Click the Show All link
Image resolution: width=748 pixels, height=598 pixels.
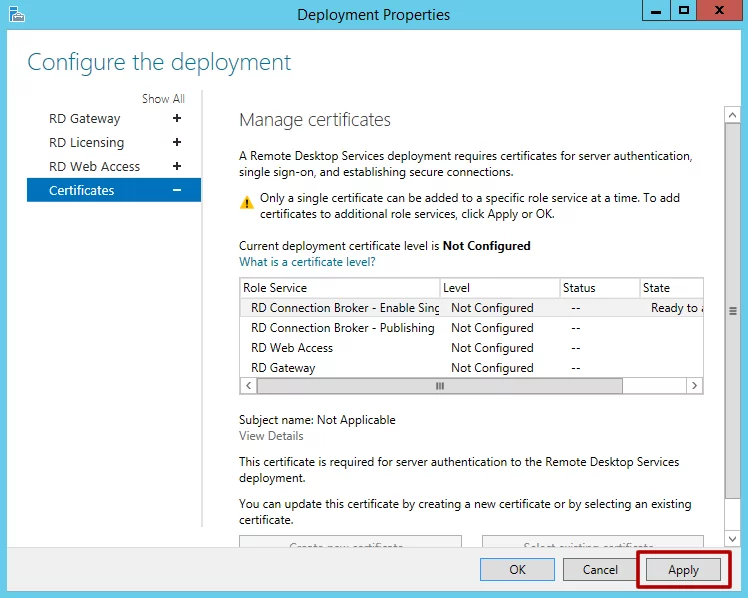click(x=163, y=99)
